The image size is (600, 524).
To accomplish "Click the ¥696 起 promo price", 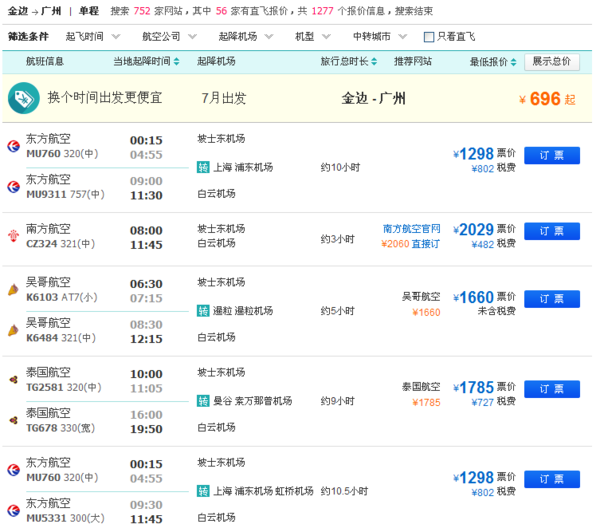I will (547, 99).
